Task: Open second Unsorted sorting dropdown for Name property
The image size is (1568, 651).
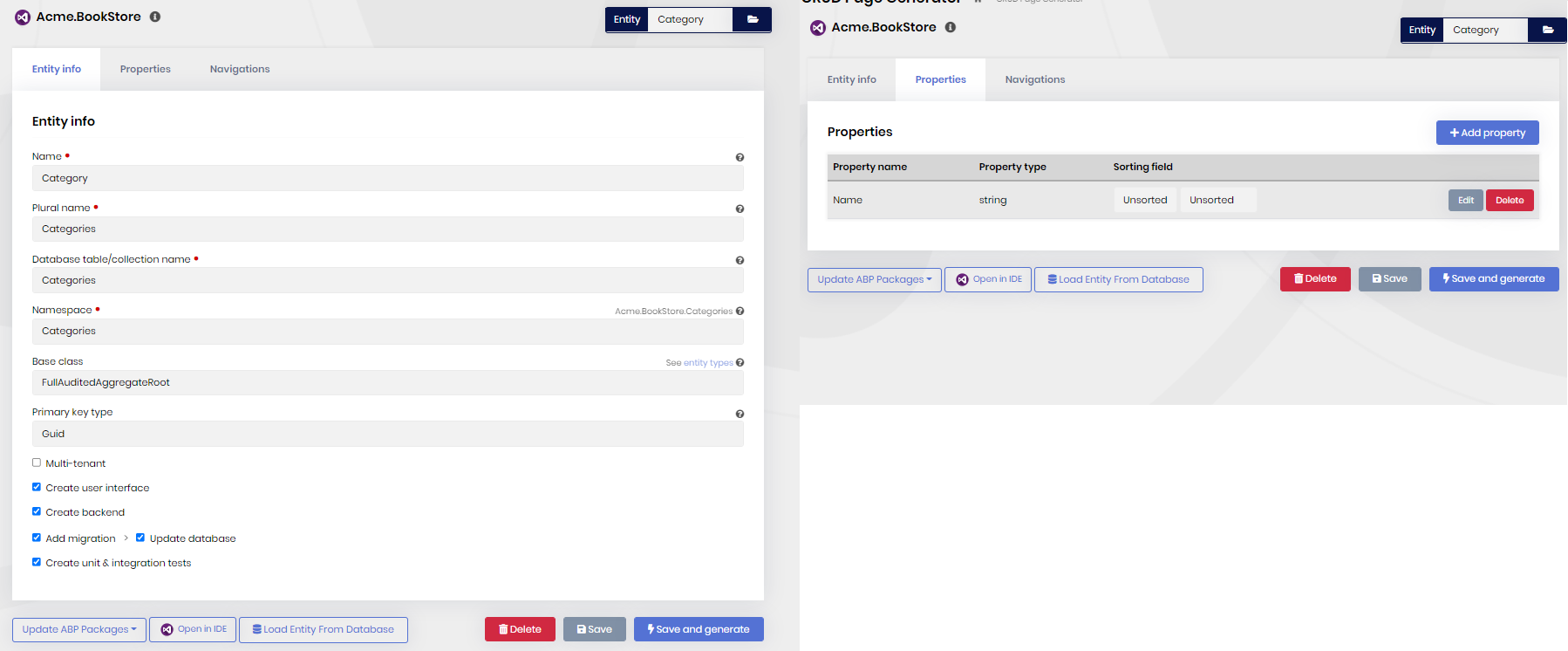Action: tap(1218, 200)
